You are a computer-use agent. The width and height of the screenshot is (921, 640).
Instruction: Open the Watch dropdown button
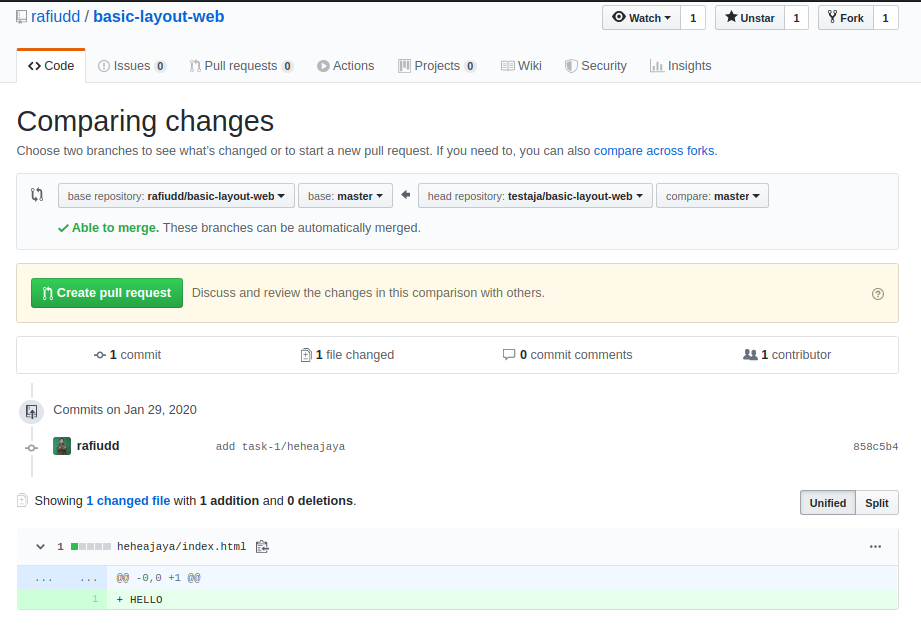point(641,18)
